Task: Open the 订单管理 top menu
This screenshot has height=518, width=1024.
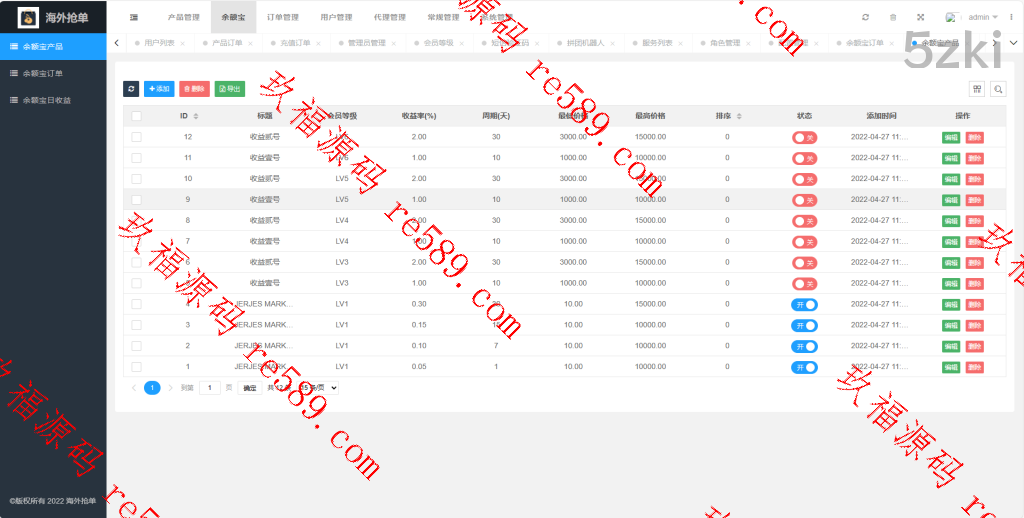Action: (283, 17)
